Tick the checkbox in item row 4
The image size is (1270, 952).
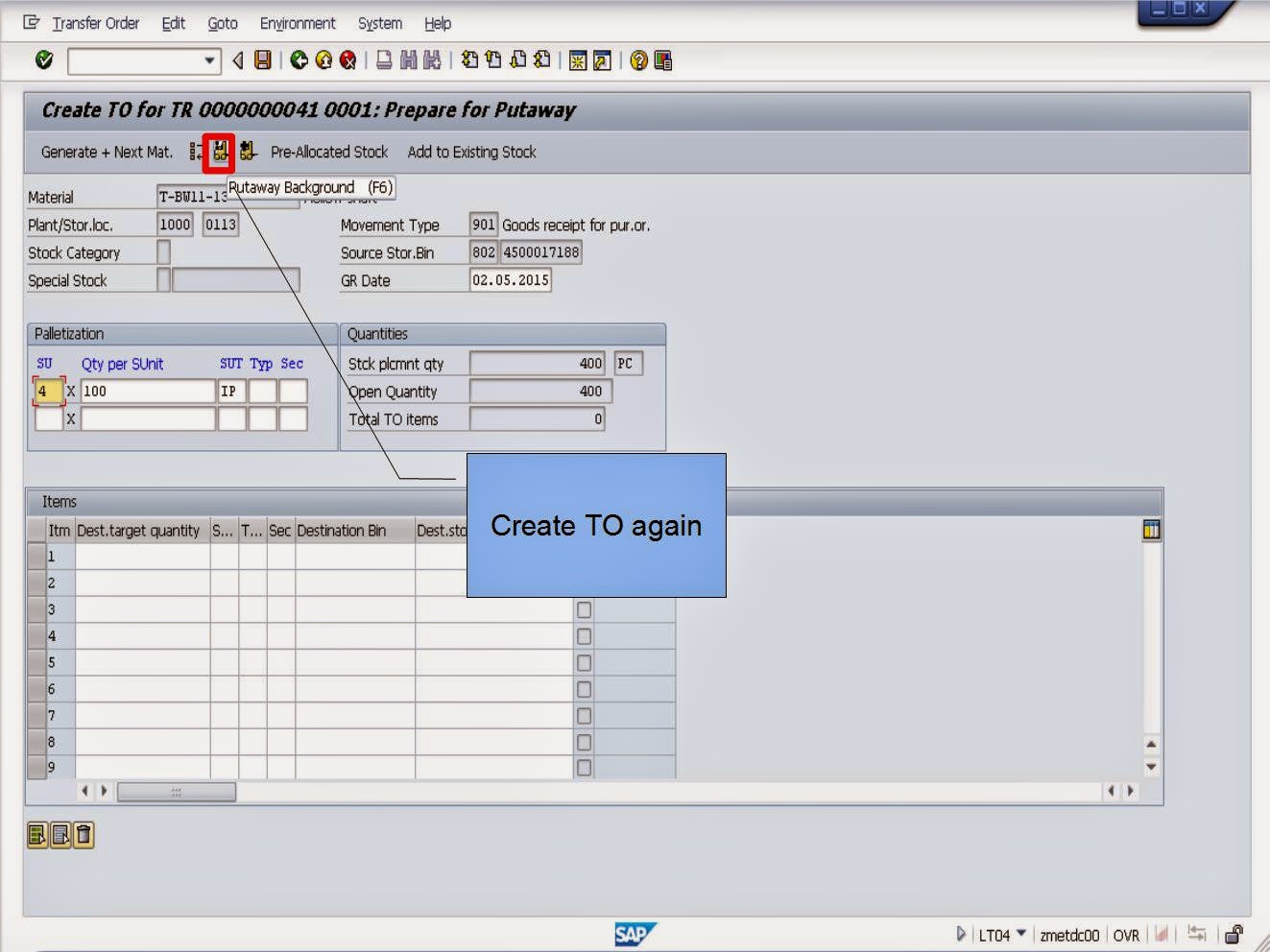[584, 636]
